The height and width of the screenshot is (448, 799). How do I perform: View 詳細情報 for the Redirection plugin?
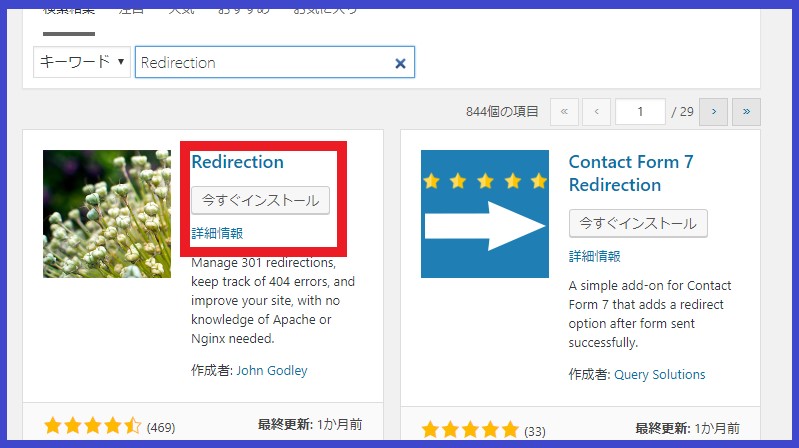coord(217,233)
